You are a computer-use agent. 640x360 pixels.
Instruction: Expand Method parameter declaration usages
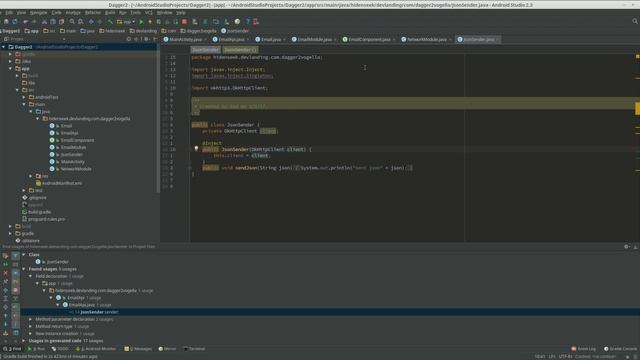point(31,319)
